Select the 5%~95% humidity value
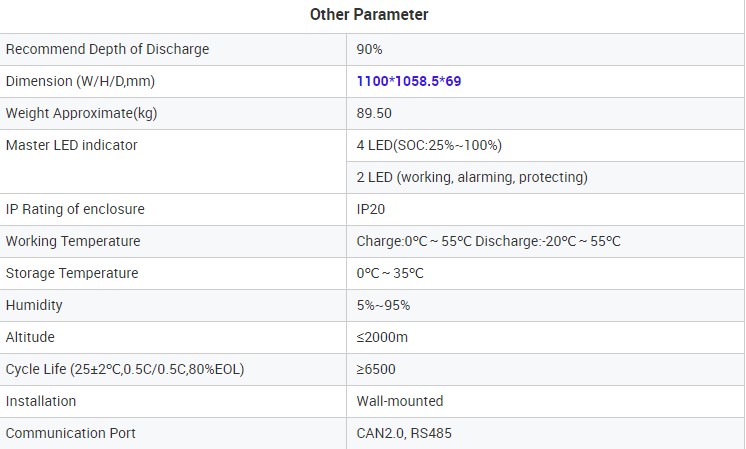 383,305
